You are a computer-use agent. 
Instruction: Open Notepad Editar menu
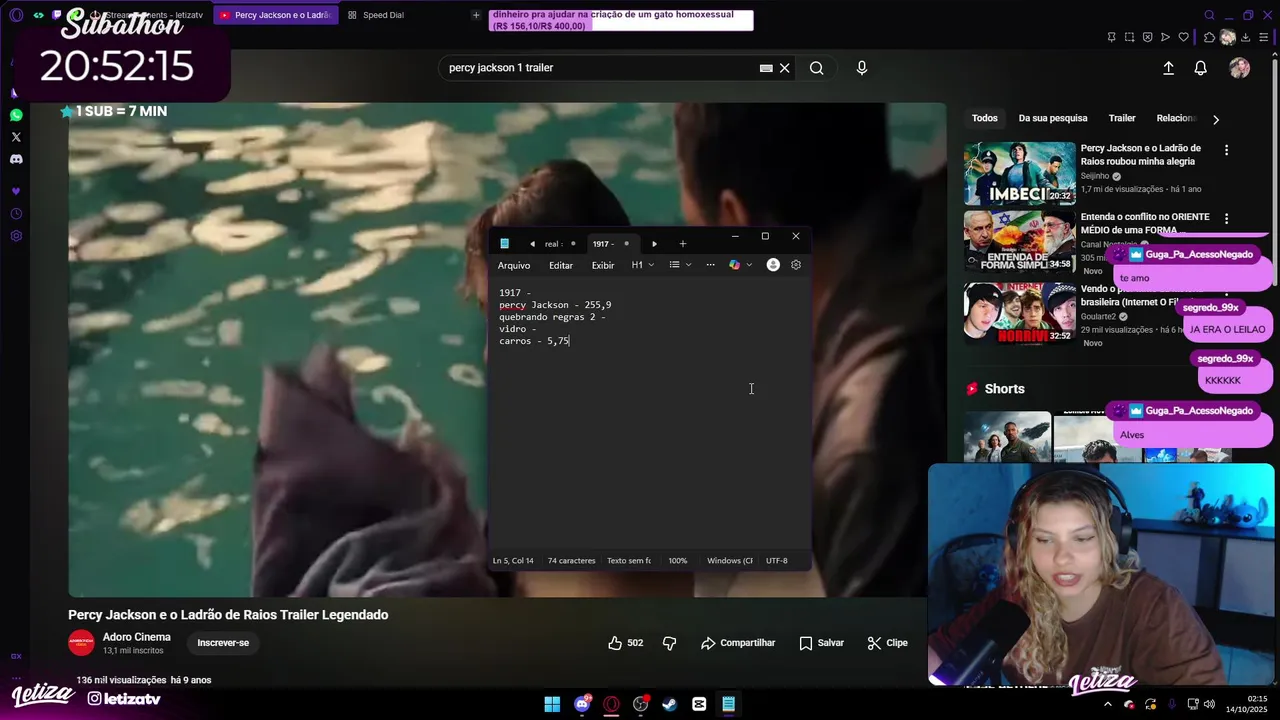click(561, 265)
